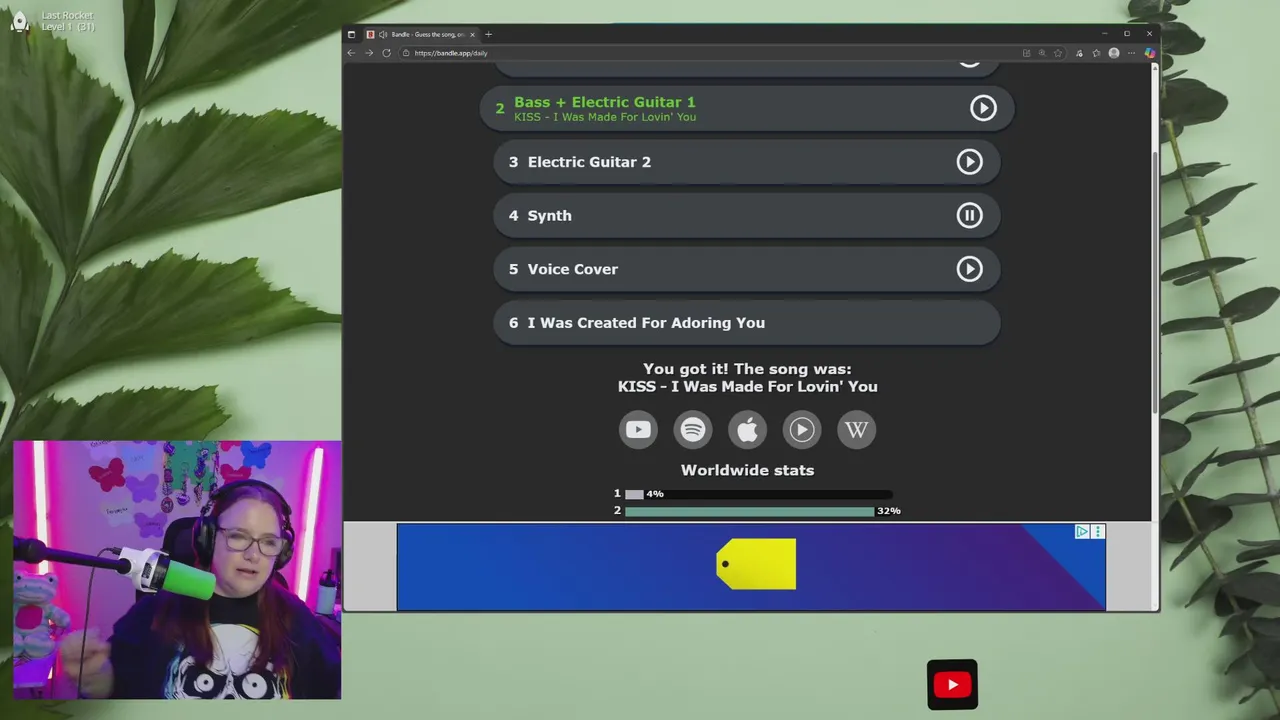Select the Synth row label

[x=550, y=216]
